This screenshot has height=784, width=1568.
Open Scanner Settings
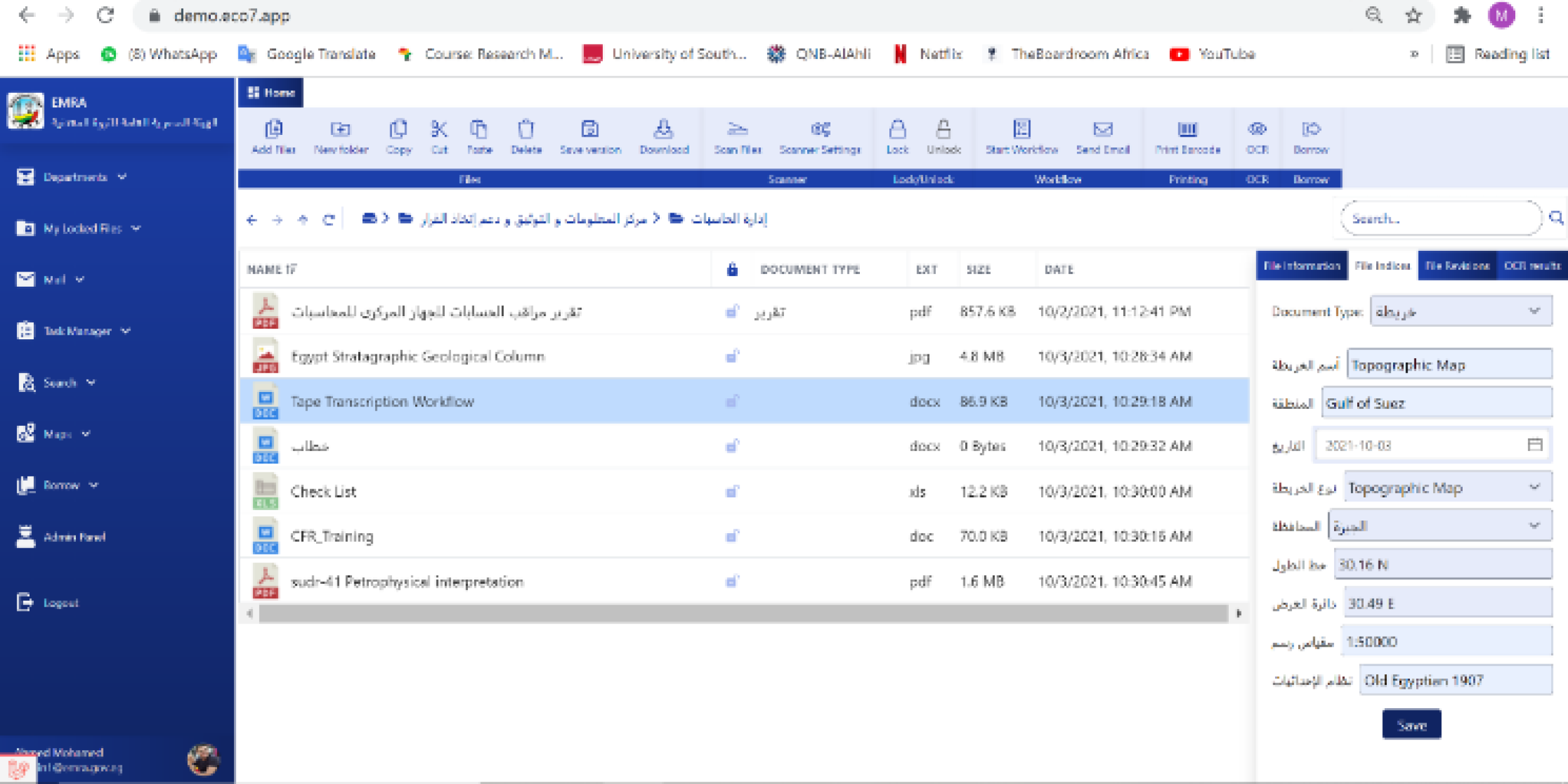pos(820,137)
